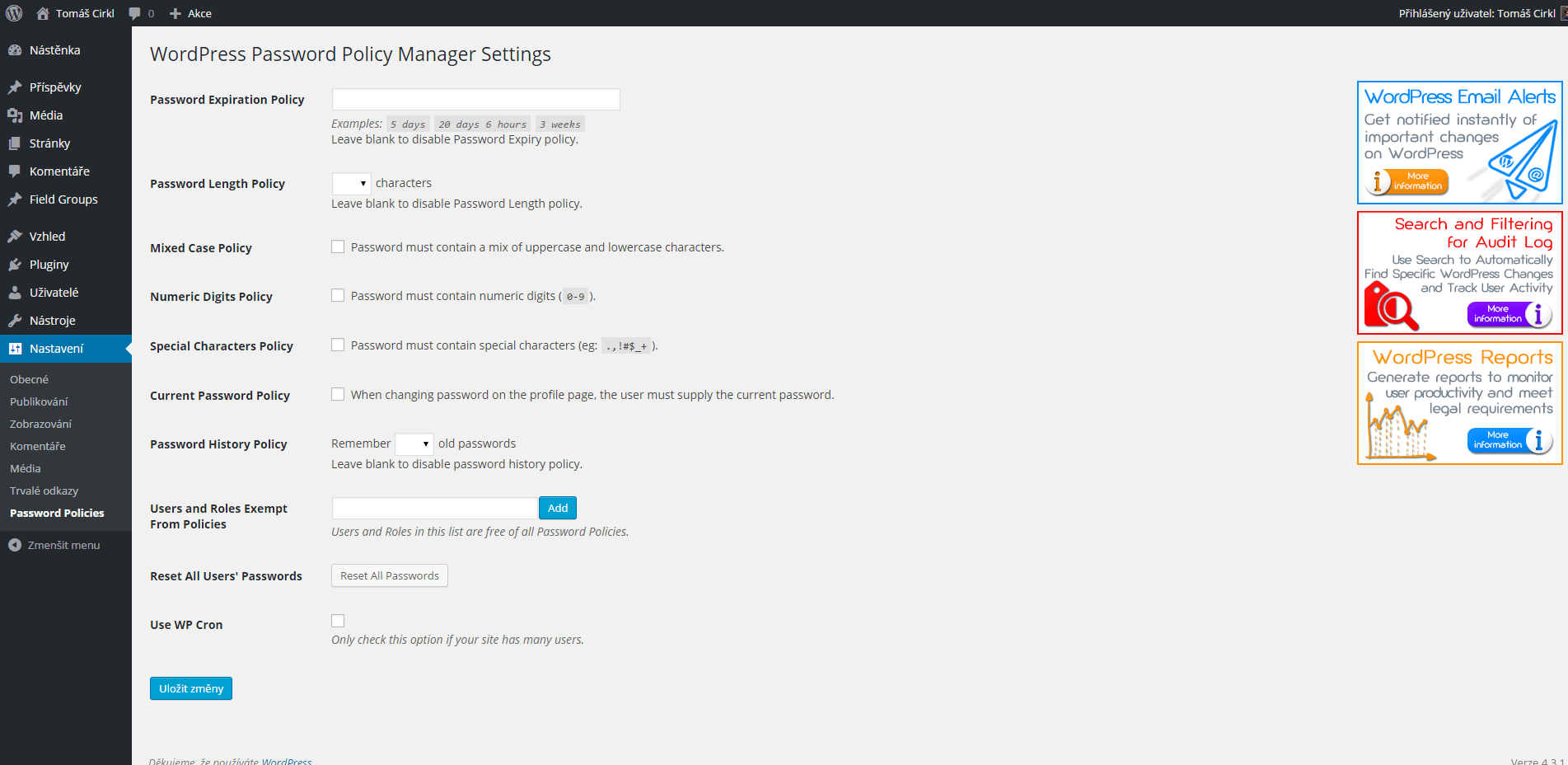The width and height of the screenshot is (1568, 765).
Task: Open the WordPress Email Alerts banner
Action: point(1460,143)
